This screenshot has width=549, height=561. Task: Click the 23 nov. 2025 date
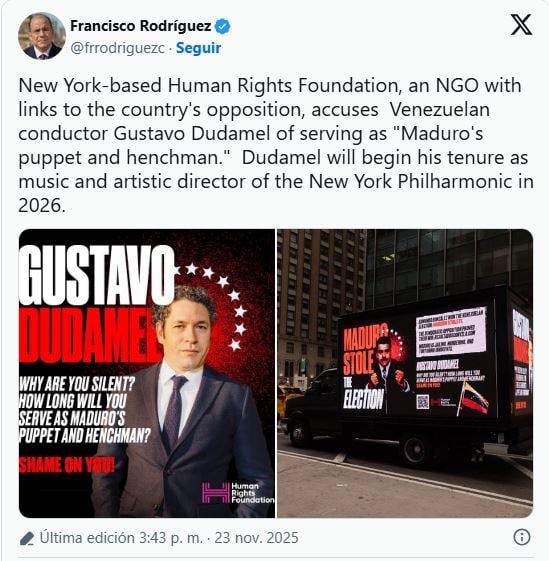click(256, 538)
